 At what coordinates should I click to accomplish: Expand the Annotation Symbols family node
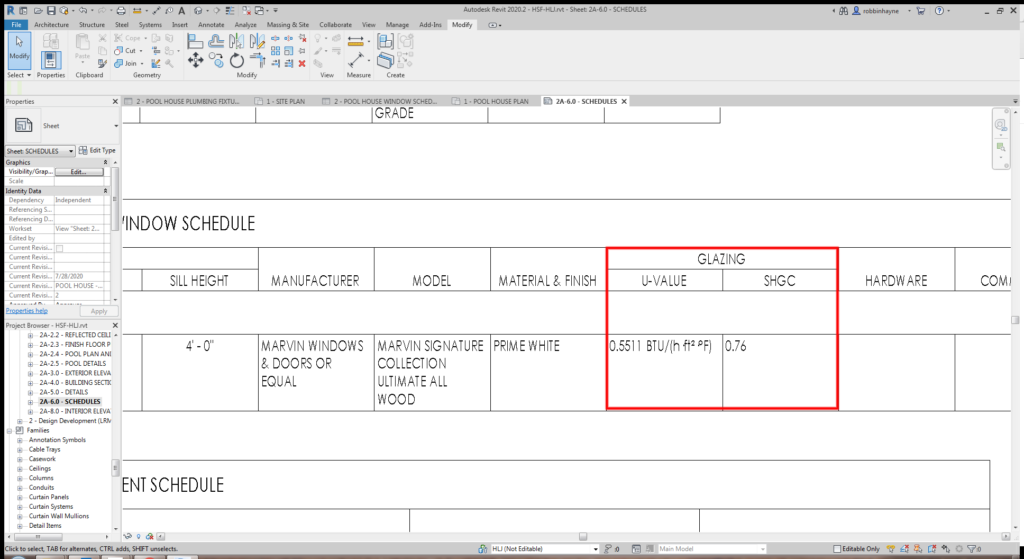20,440
